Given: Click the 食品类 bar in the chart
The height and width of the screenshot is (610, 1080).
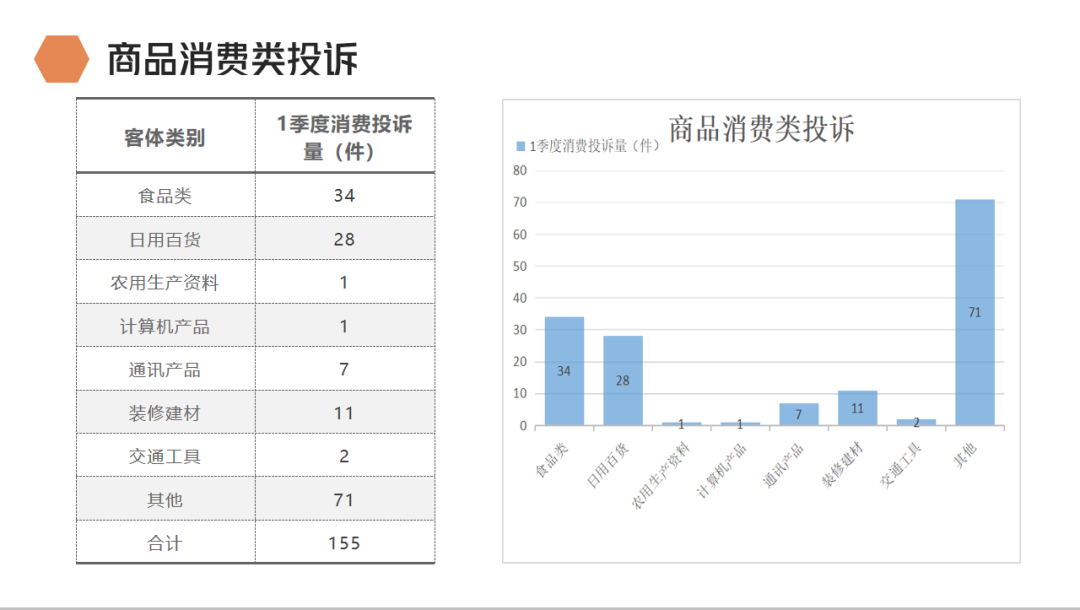Looking at the screenshot, I should tap(564, 371).
